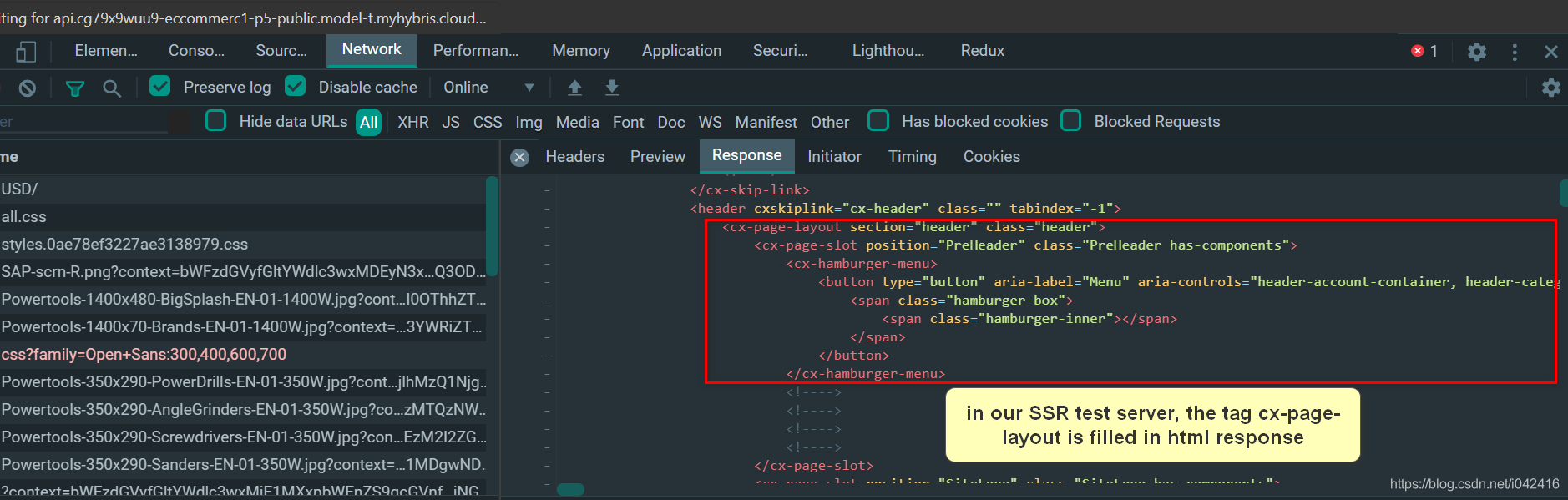Viewport: 1568px width, 500px height.
Task: Show the Timing tab
Action: pyautogui.click(x=912, y=157)
